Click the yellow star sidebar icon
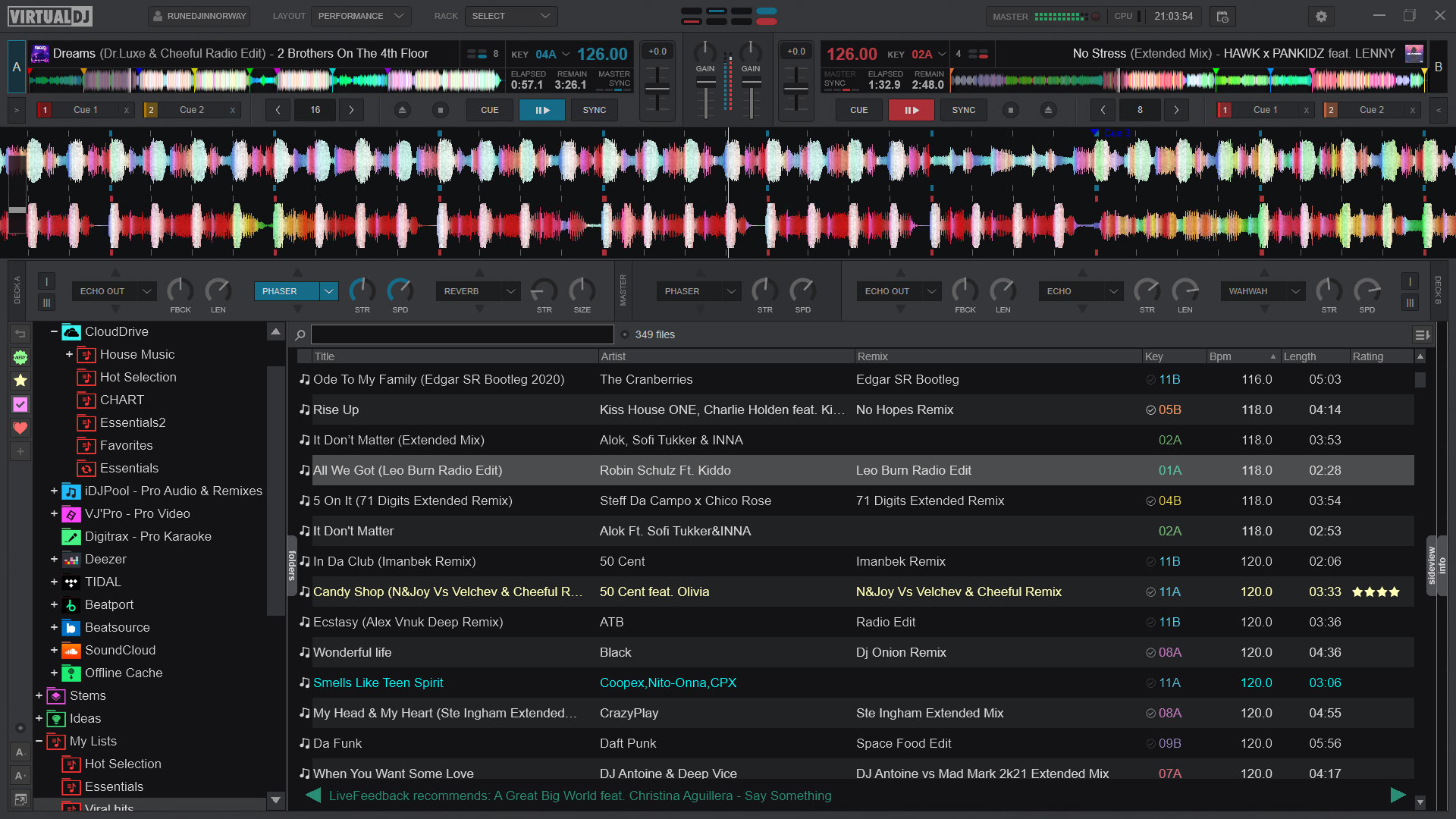This screenshot has height=819, width=1456. tap(20, 381)
